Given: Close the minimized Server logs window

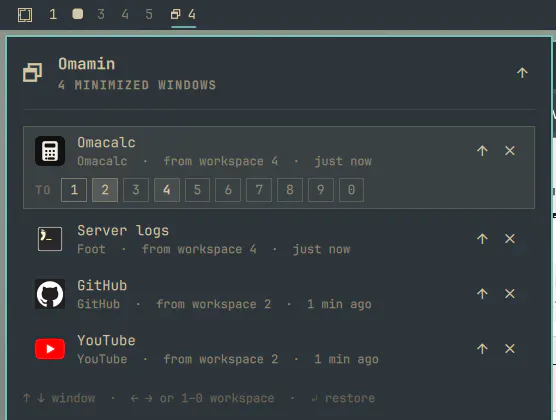Looking at the screenshot, I should pos(510,239).
